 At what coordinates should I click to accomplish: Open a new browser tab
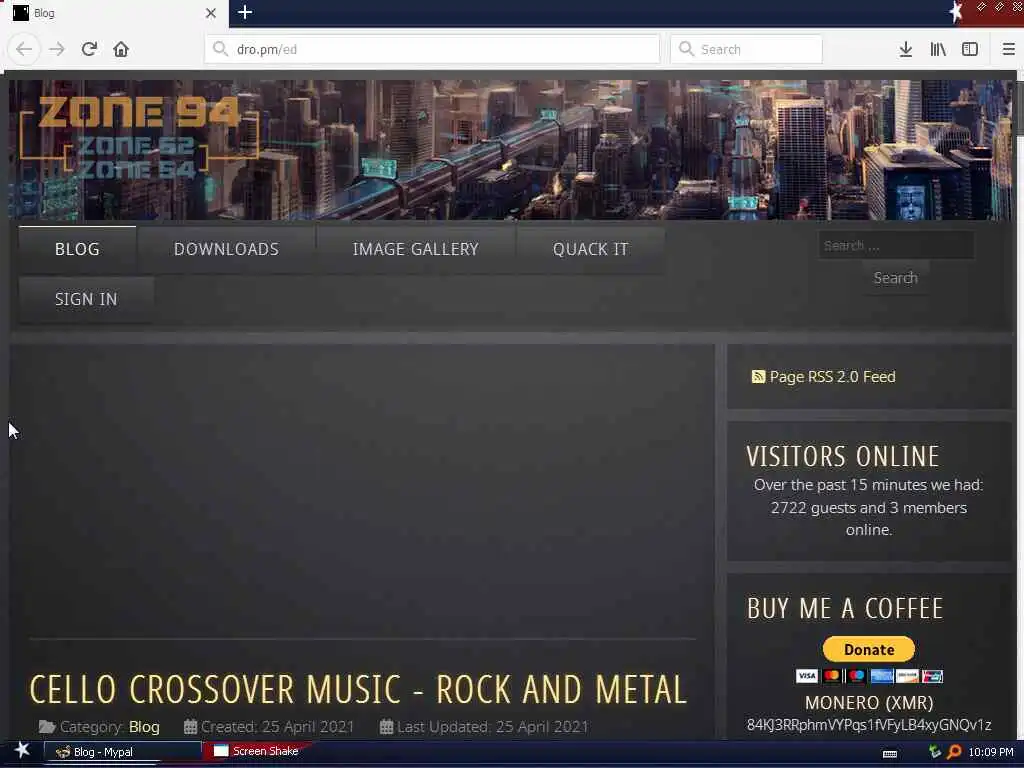click(x=245, y=12)
